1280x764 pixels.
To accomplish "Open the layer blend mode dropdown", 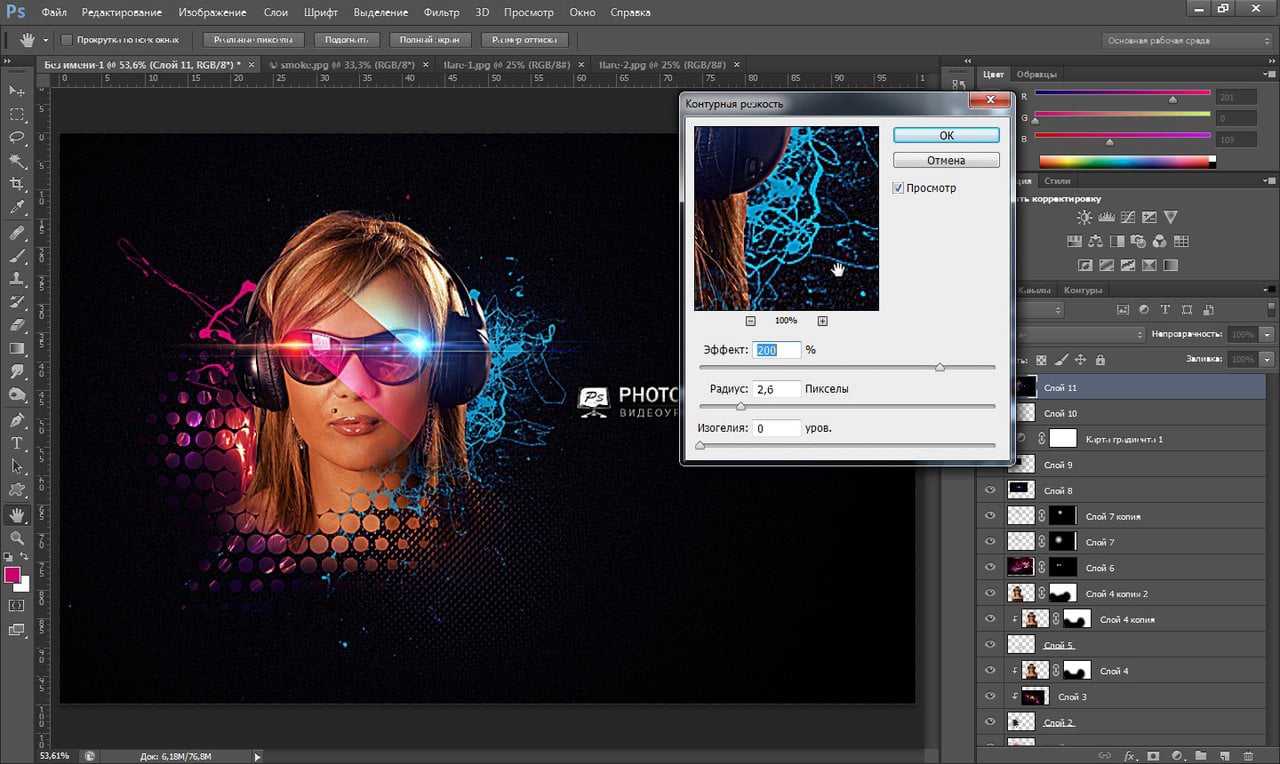I will (x=1080, y=334).
